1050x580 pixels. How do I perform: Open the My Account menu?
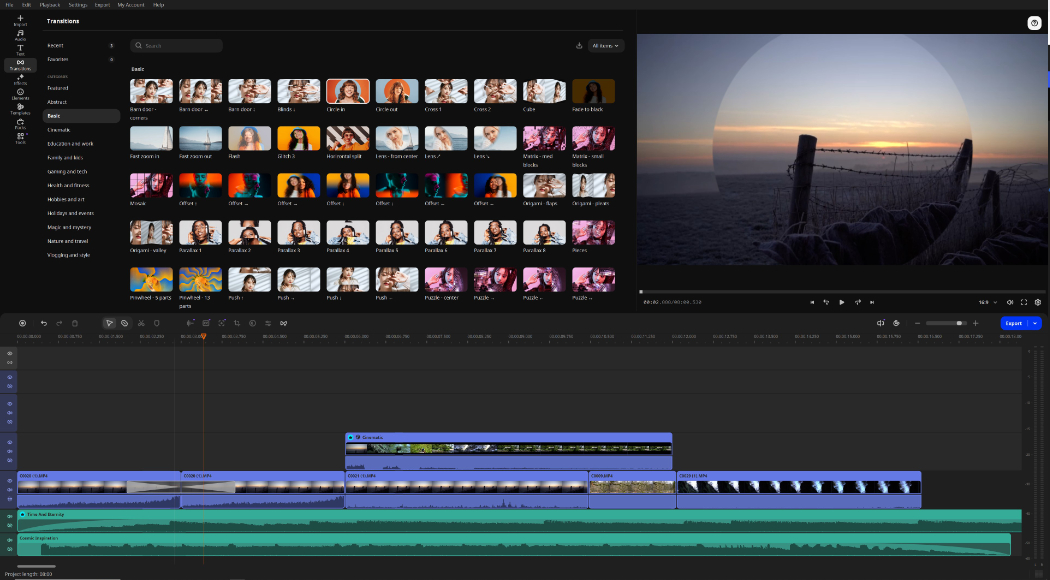[131, 5]
